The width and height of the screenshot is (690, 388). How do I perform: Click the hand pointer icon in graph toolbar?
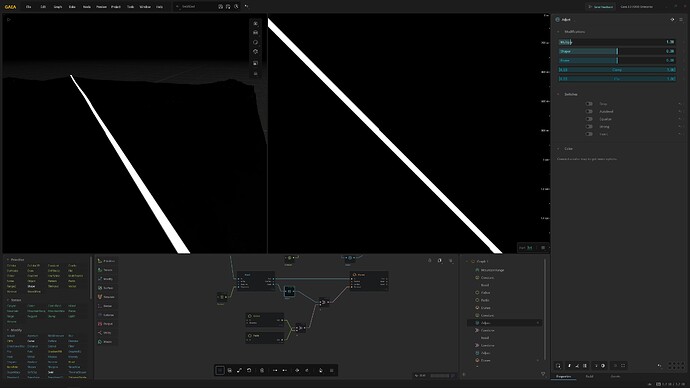320,370
